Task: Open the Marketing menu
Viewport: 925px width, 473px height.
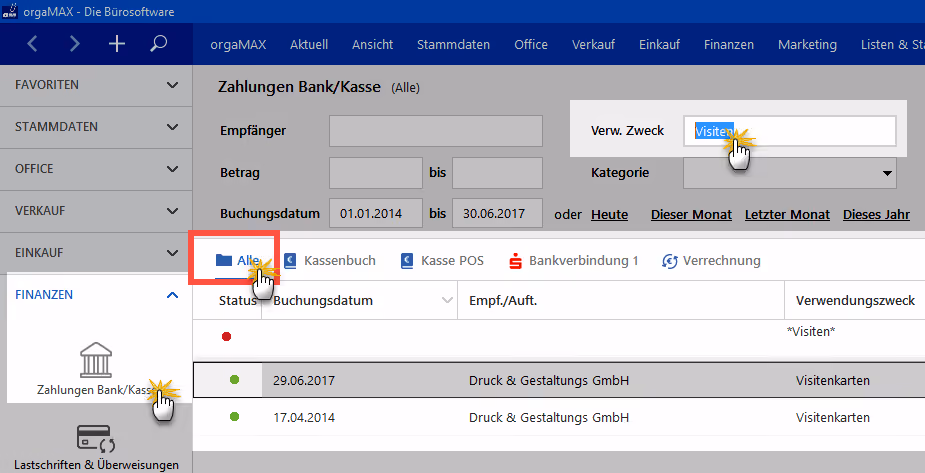Action: (807, 44)
